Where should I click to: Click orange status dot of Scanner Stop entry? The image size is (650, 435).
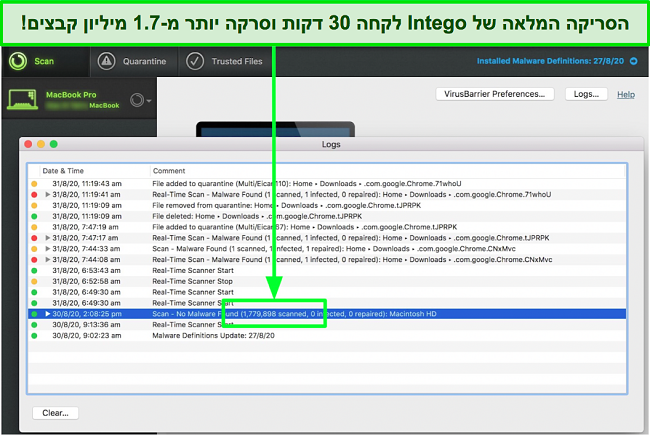click(x=34, y=281)
